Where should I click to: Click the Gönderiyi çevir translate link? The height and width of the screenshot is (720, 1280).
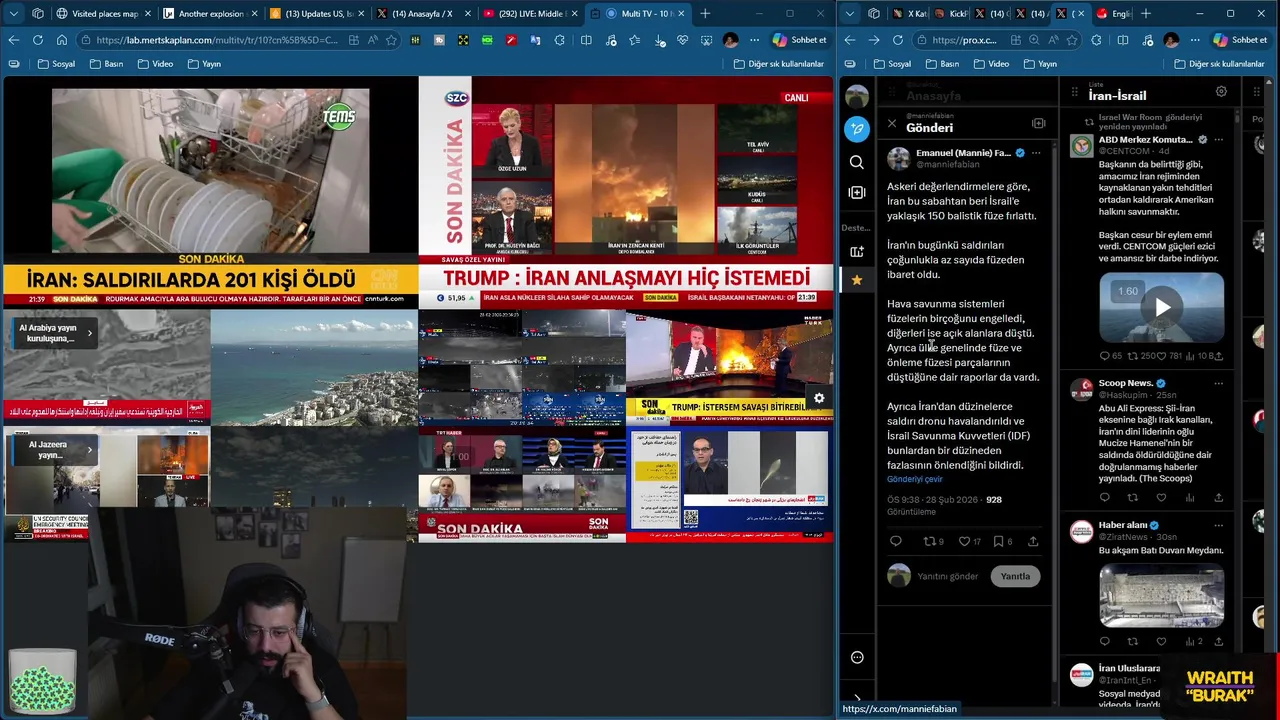pos(915,479)
